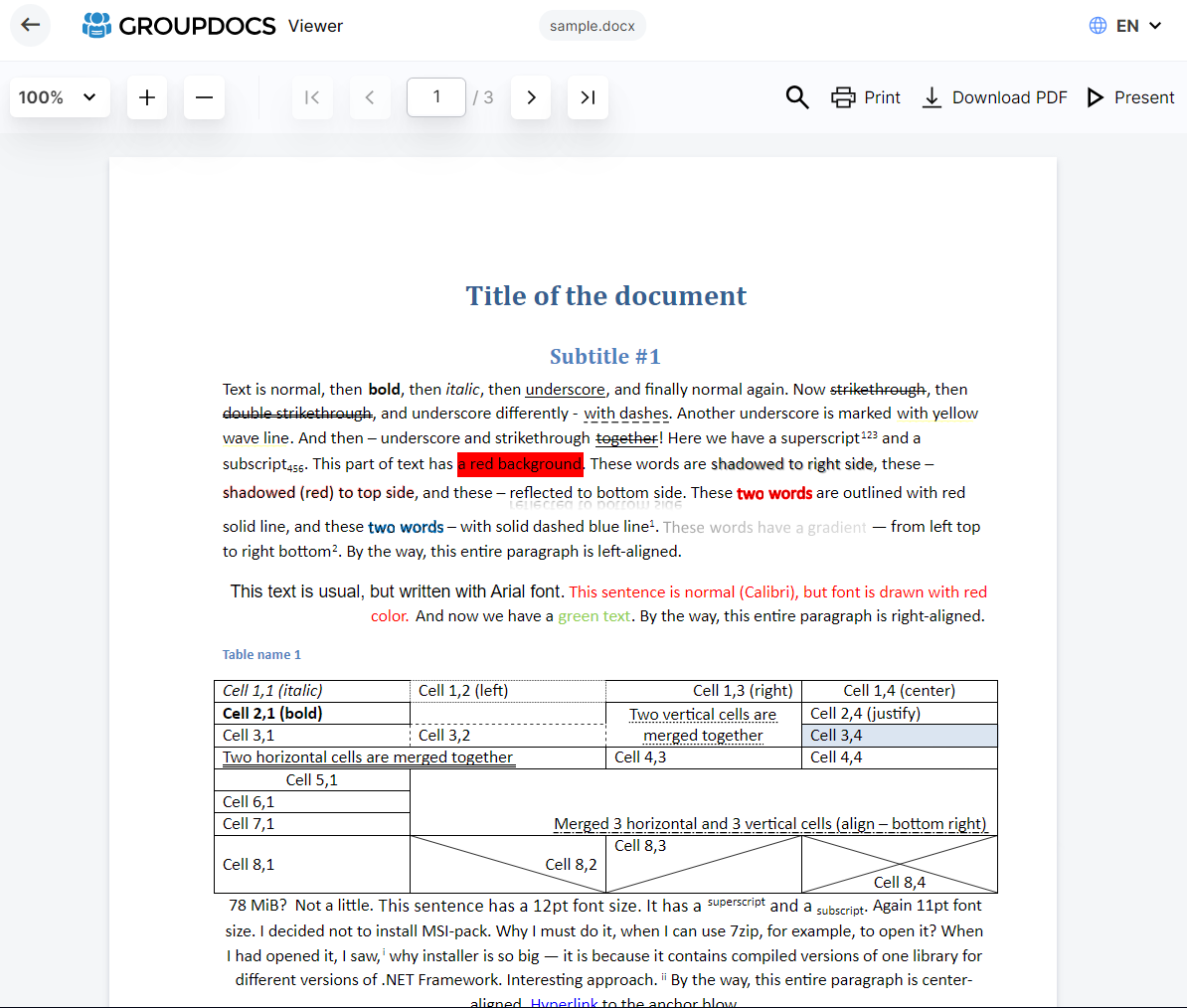Zoom in with the plus button
Screen dimensions: 1187x1008
click(x=147, y=97)
